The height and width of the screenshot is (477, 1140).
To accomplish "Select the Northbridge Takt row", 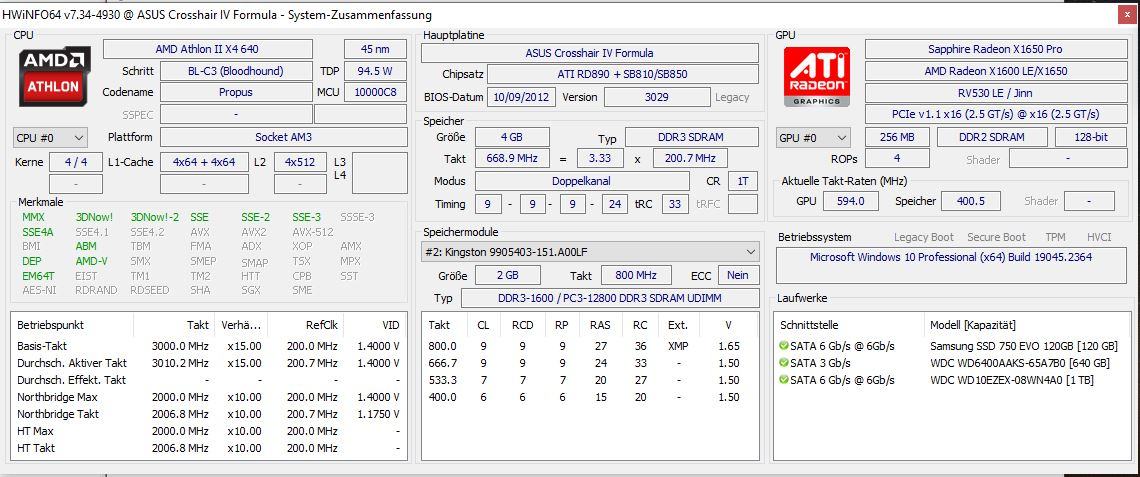I will pyautogui.click(x=209, y=414).
